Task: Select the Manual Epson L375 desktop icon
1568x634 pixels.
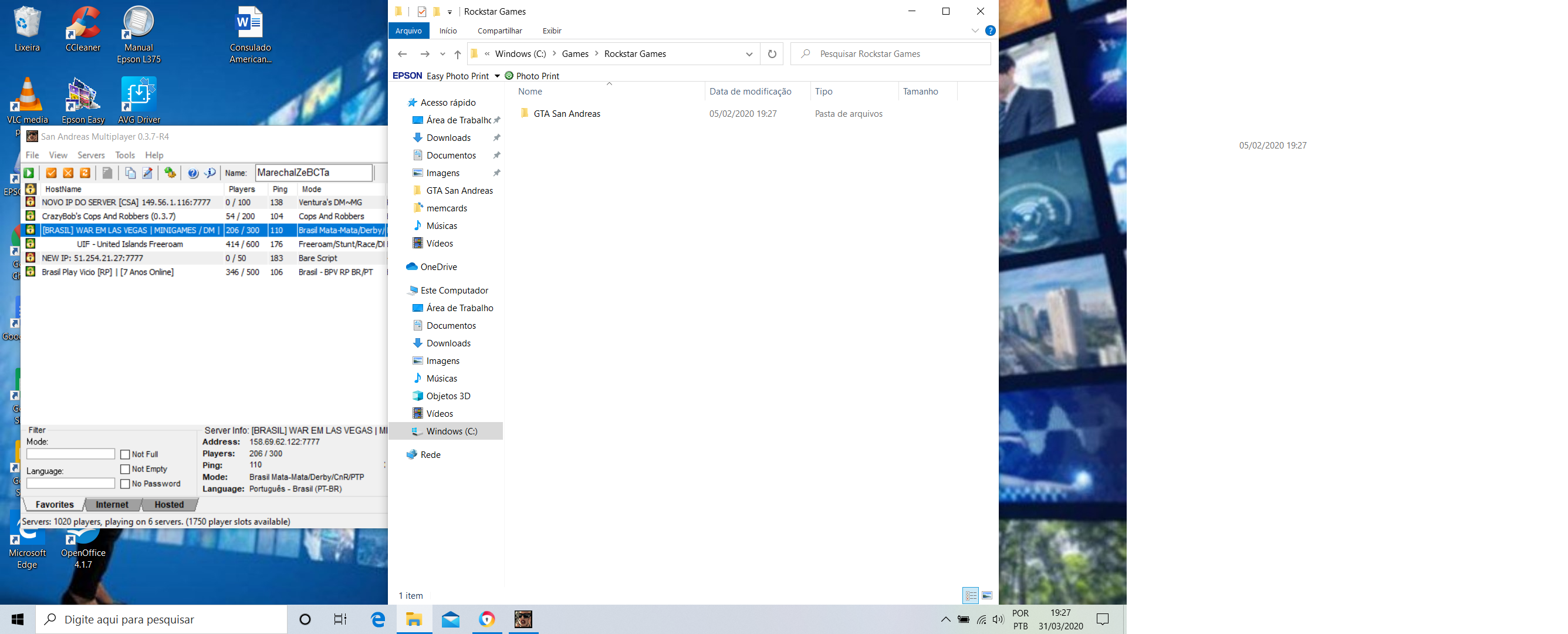Action: click(x=138, y=35)
